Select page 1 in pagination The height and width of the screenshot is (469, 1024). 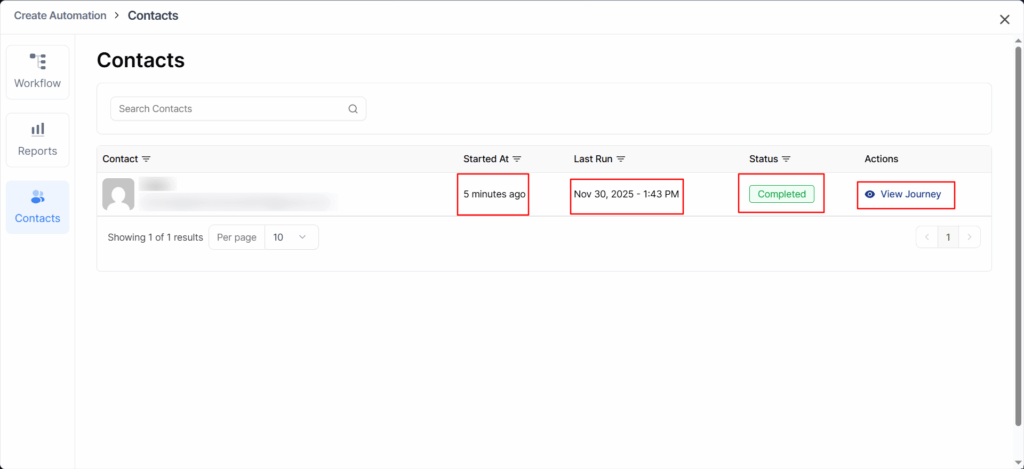click(x=948, y=237)
